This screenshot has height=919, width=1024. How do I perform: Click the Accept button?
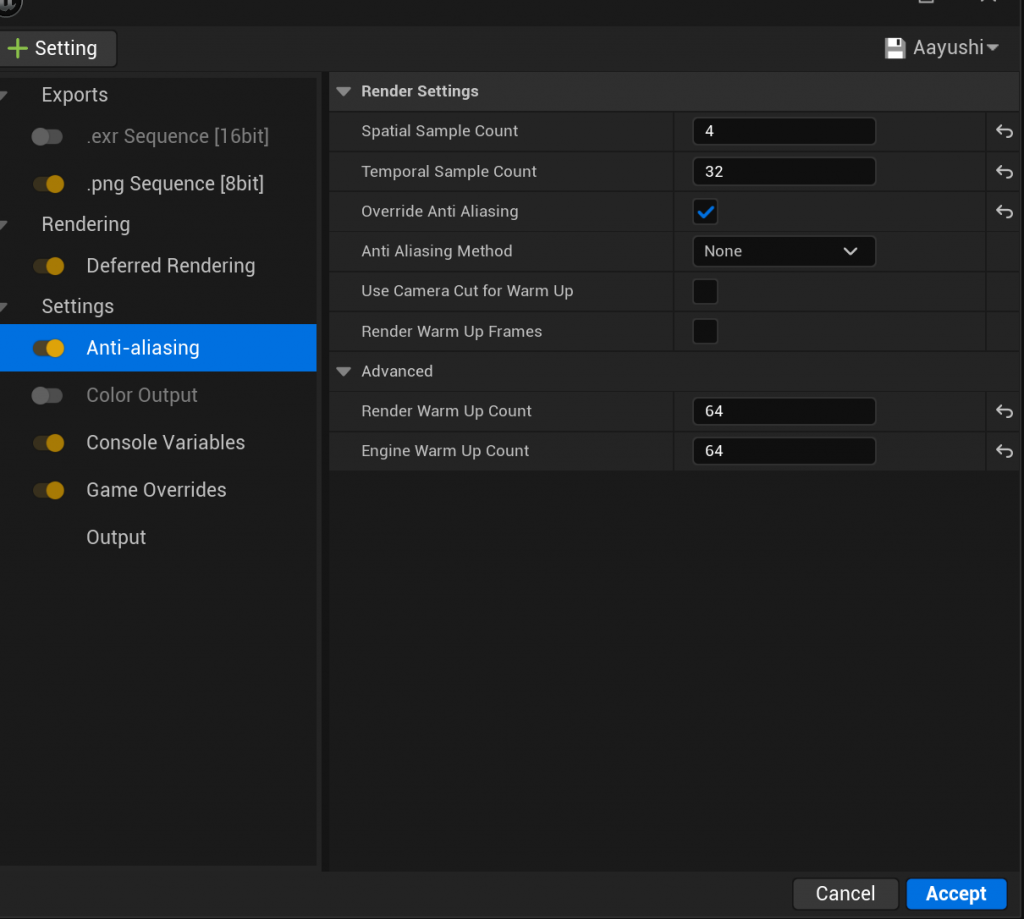tap(955, 893)
